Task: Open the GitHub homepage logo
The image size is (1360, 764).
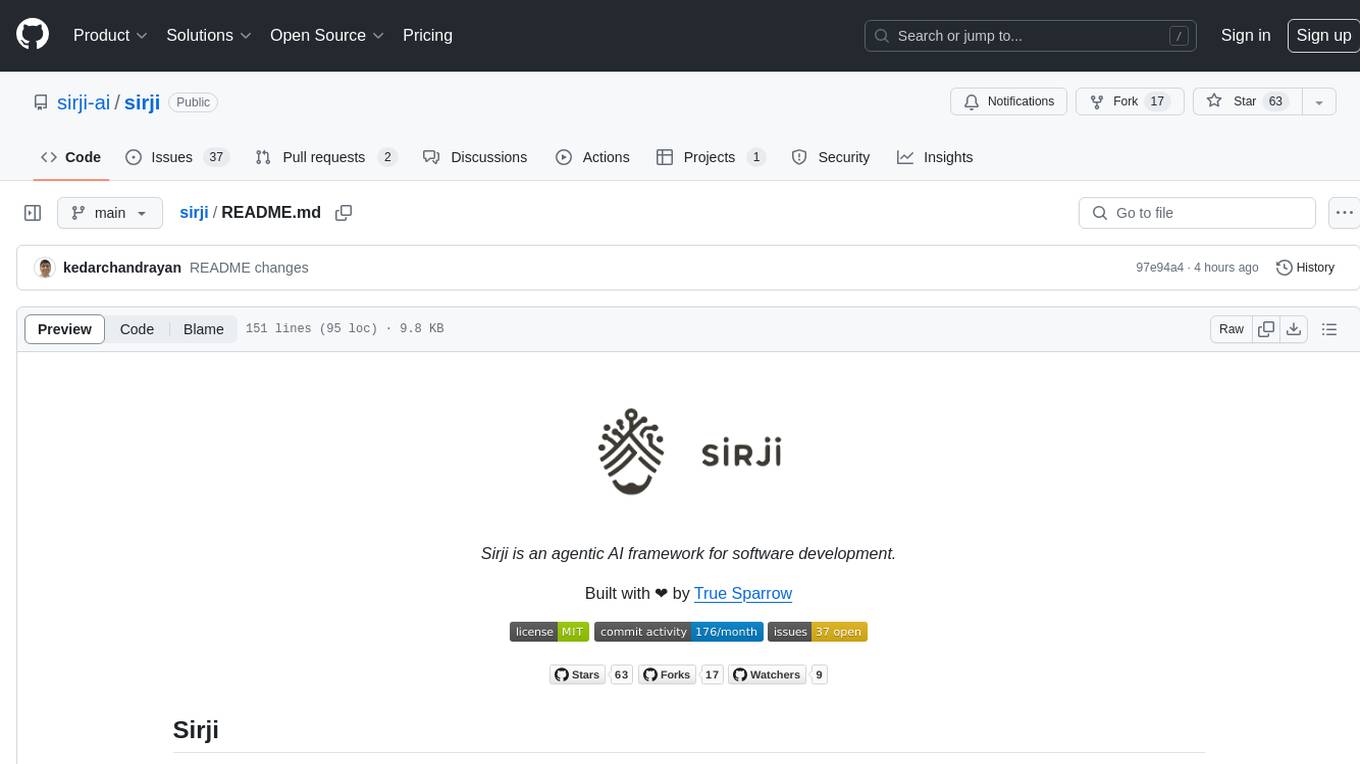Action: coord(32,35)
